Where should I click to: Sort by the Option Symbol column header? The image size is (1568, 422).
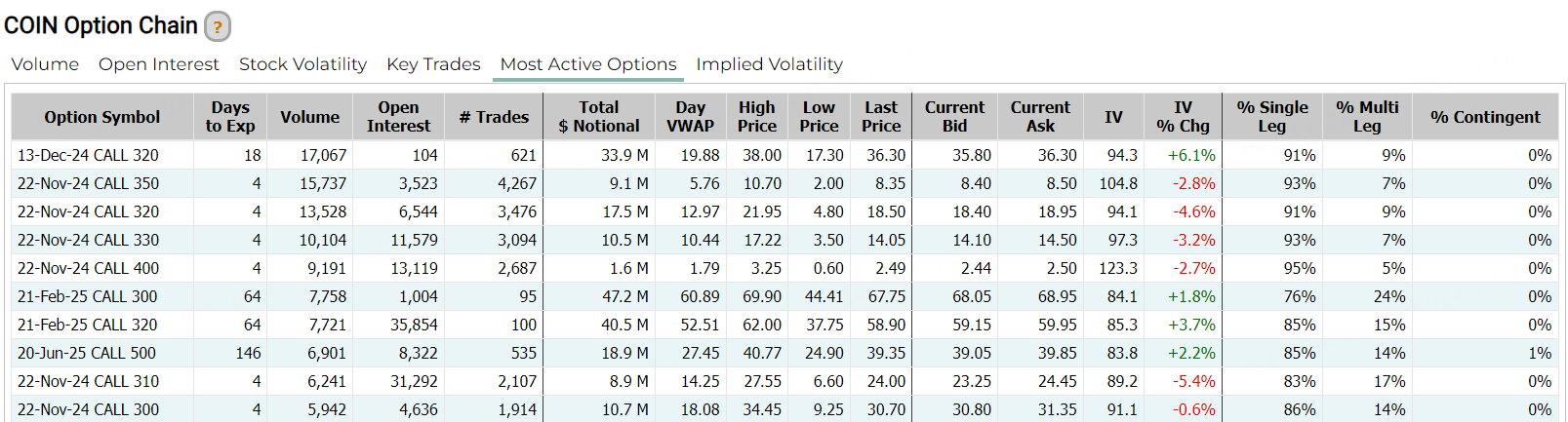102,117
